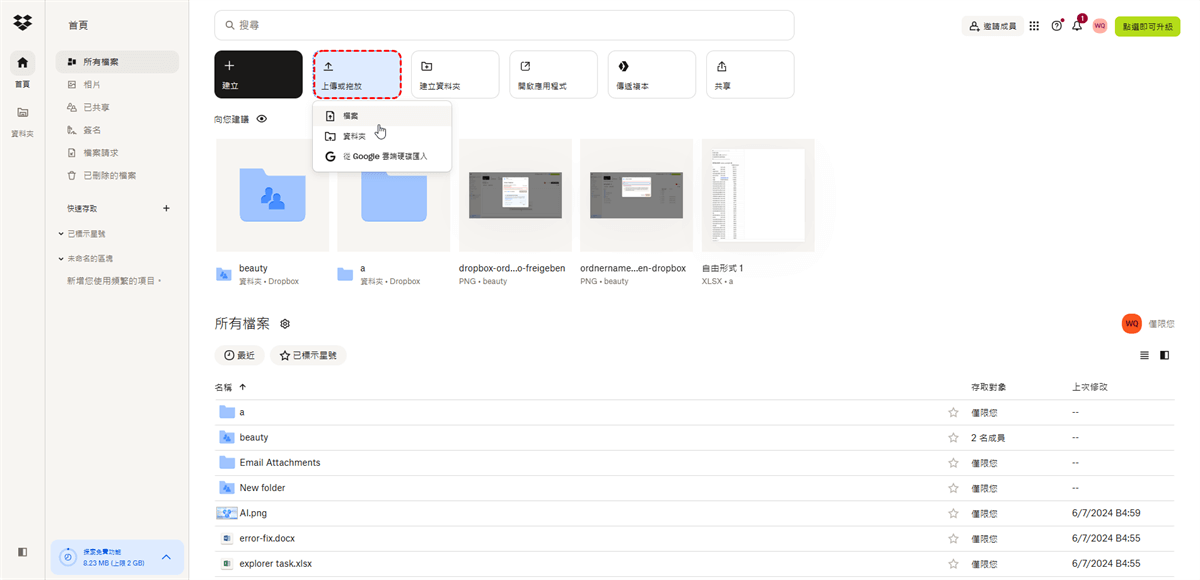Viewport: 1200px width, 580px height.
Task: Star the folder a row
Action: 953,412
